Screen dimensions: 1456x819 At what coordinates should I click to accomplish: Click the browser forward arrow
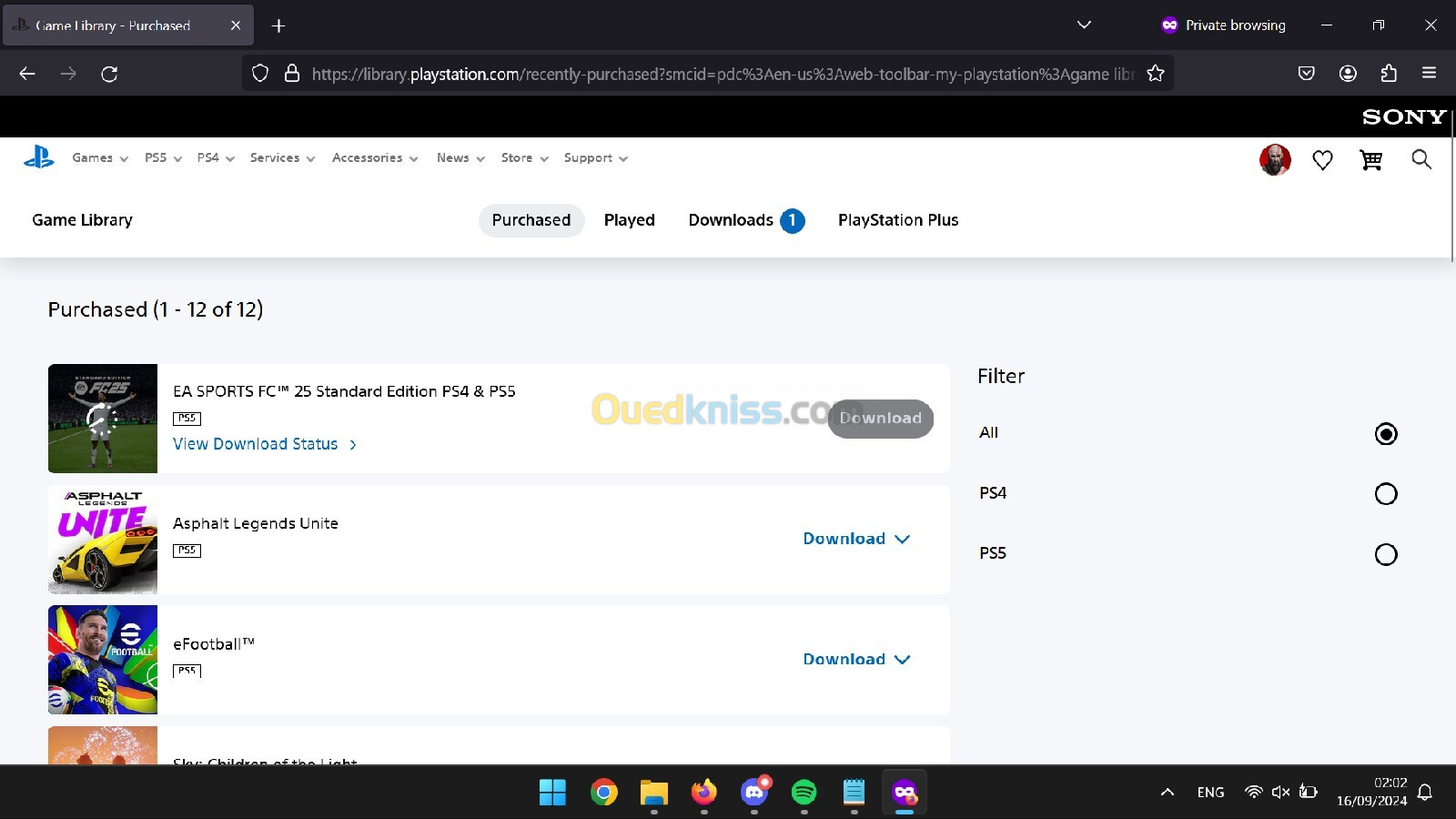68,74
